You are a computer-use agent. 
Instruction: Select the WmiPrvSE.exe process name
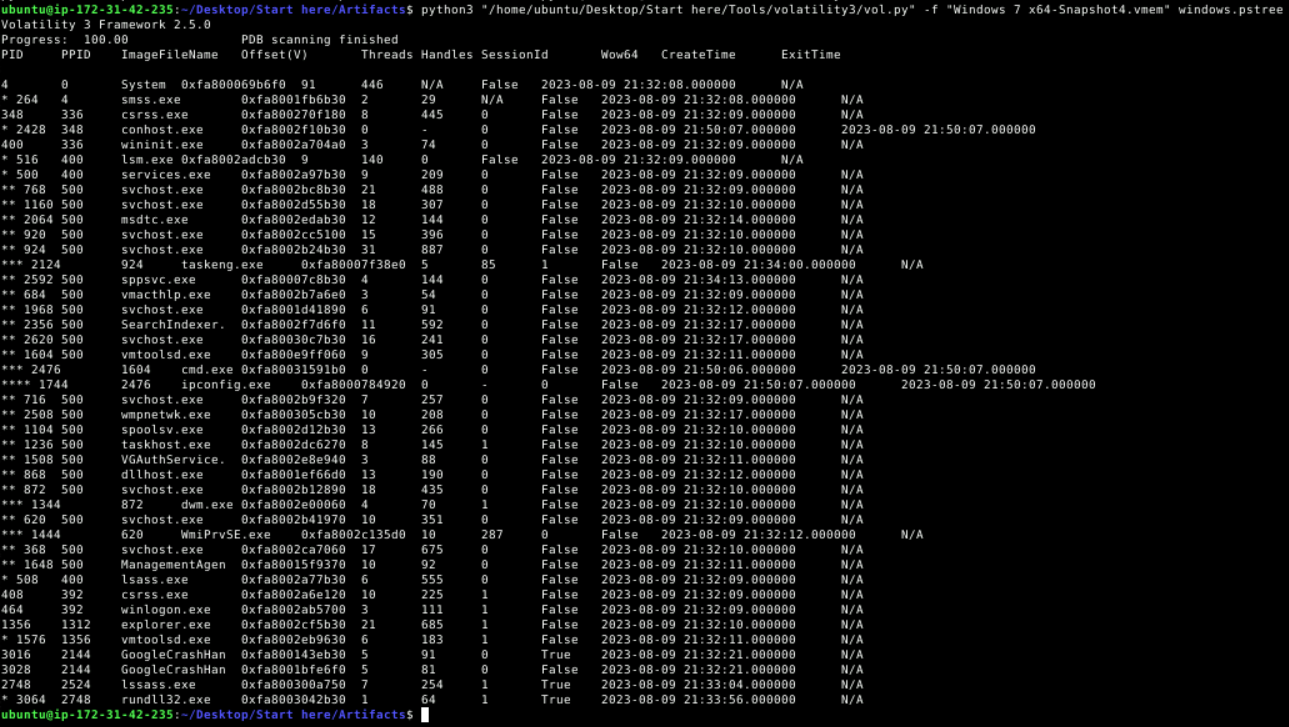226,534
